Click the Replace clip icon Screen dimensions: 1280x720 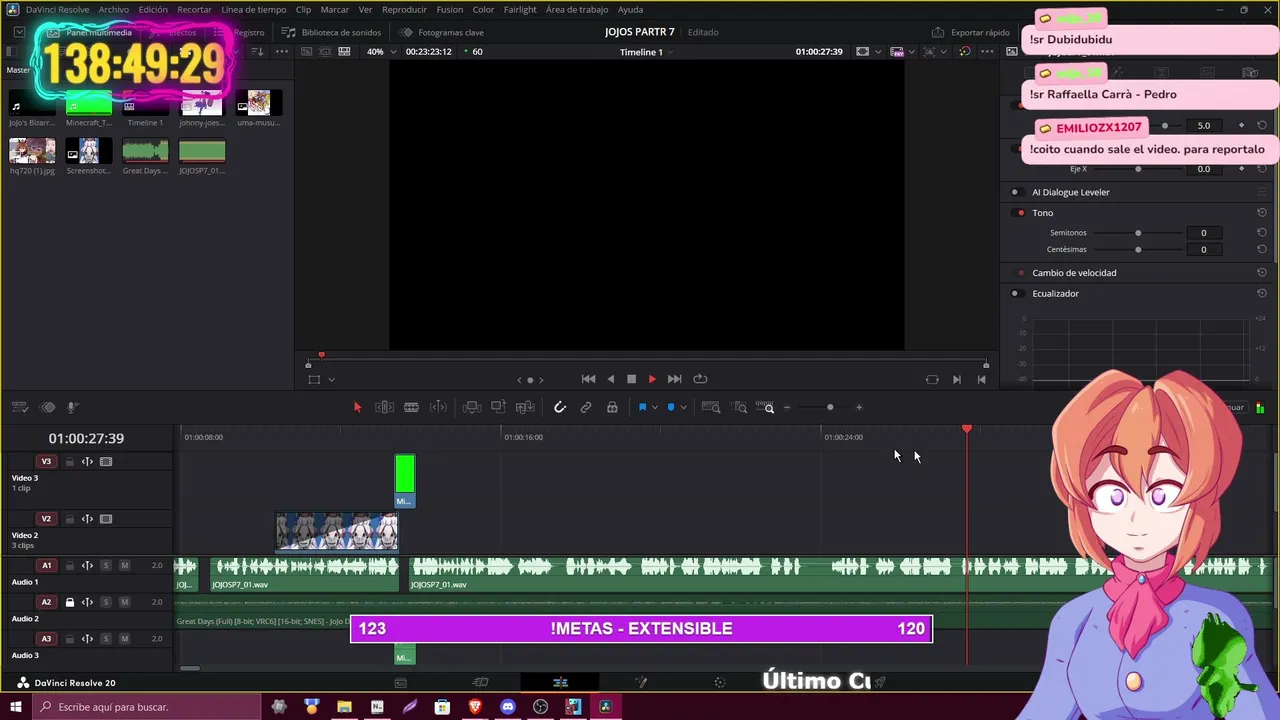point(525,407)
